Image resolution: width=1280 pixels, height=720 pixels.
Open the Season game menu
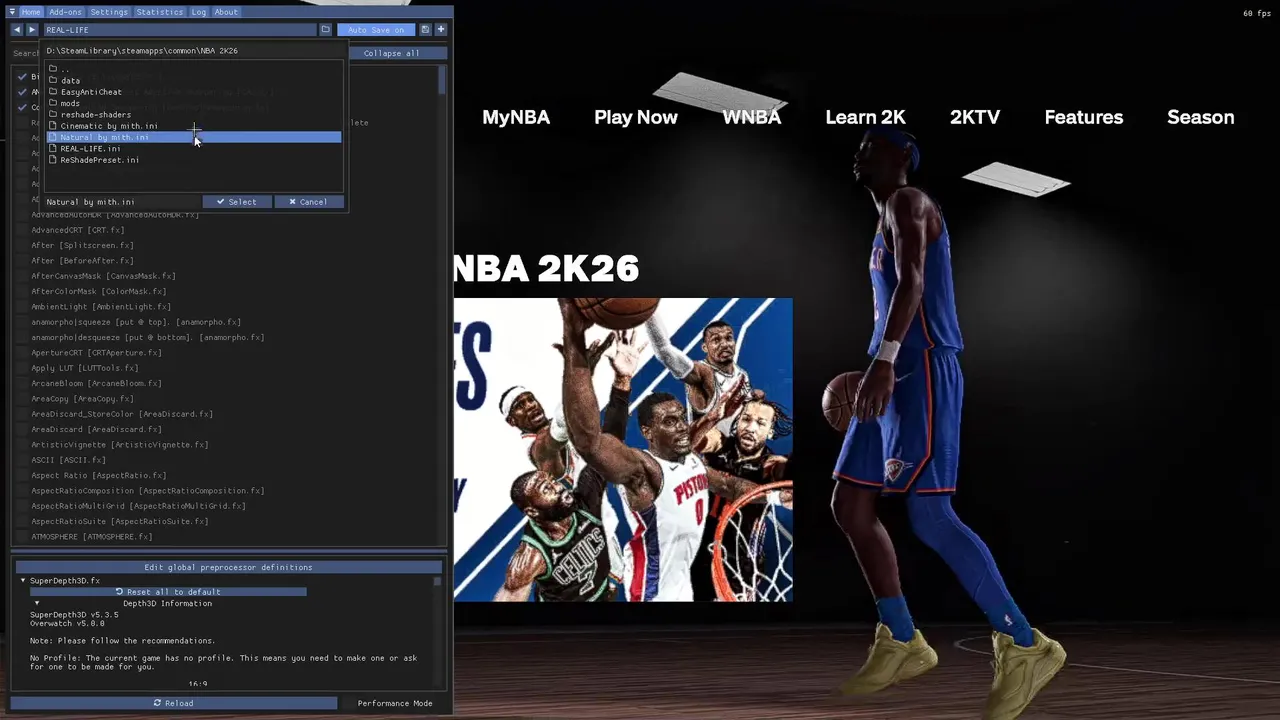1201,117
